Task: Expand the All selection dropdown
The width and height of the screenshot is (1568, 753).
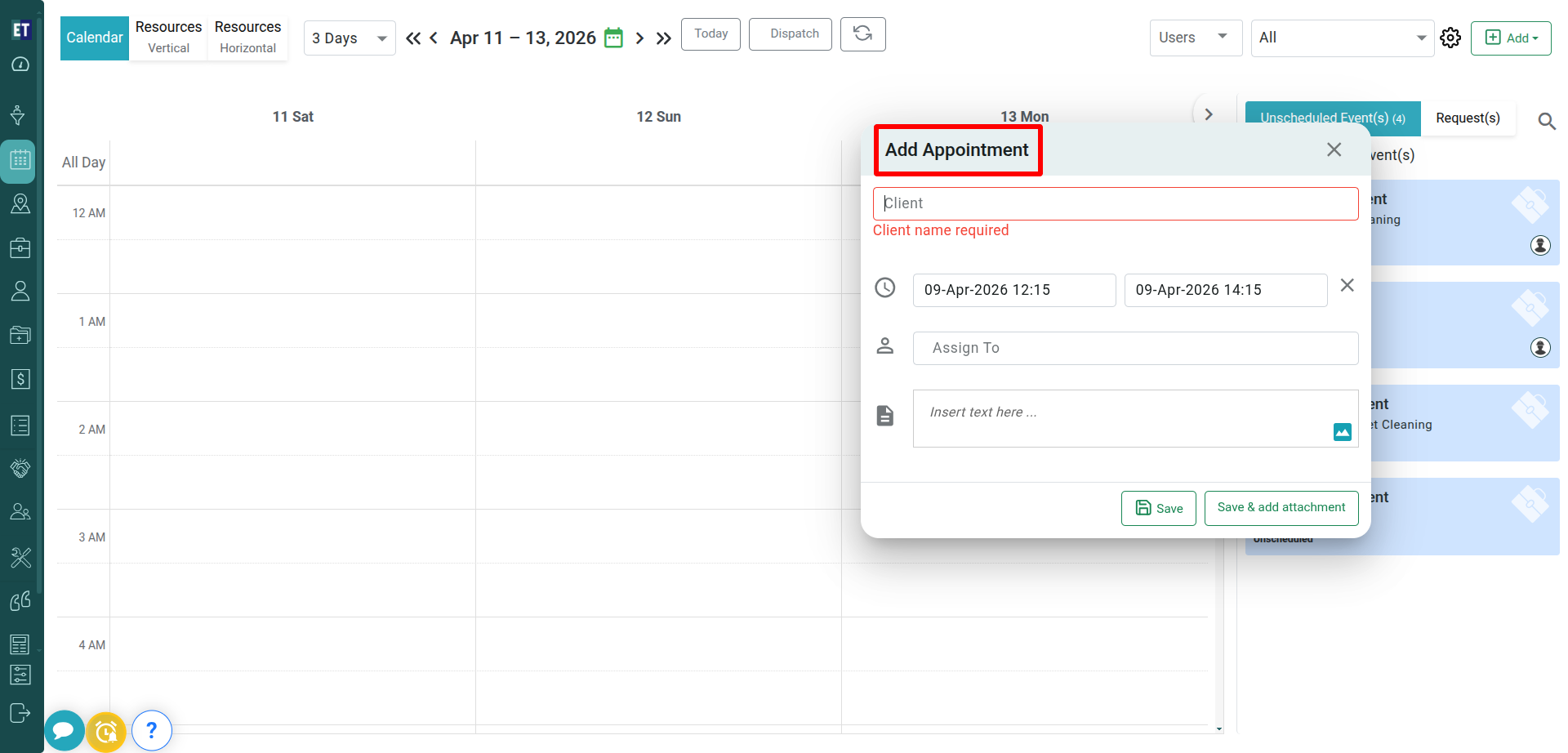Action: click(1342, 38)
